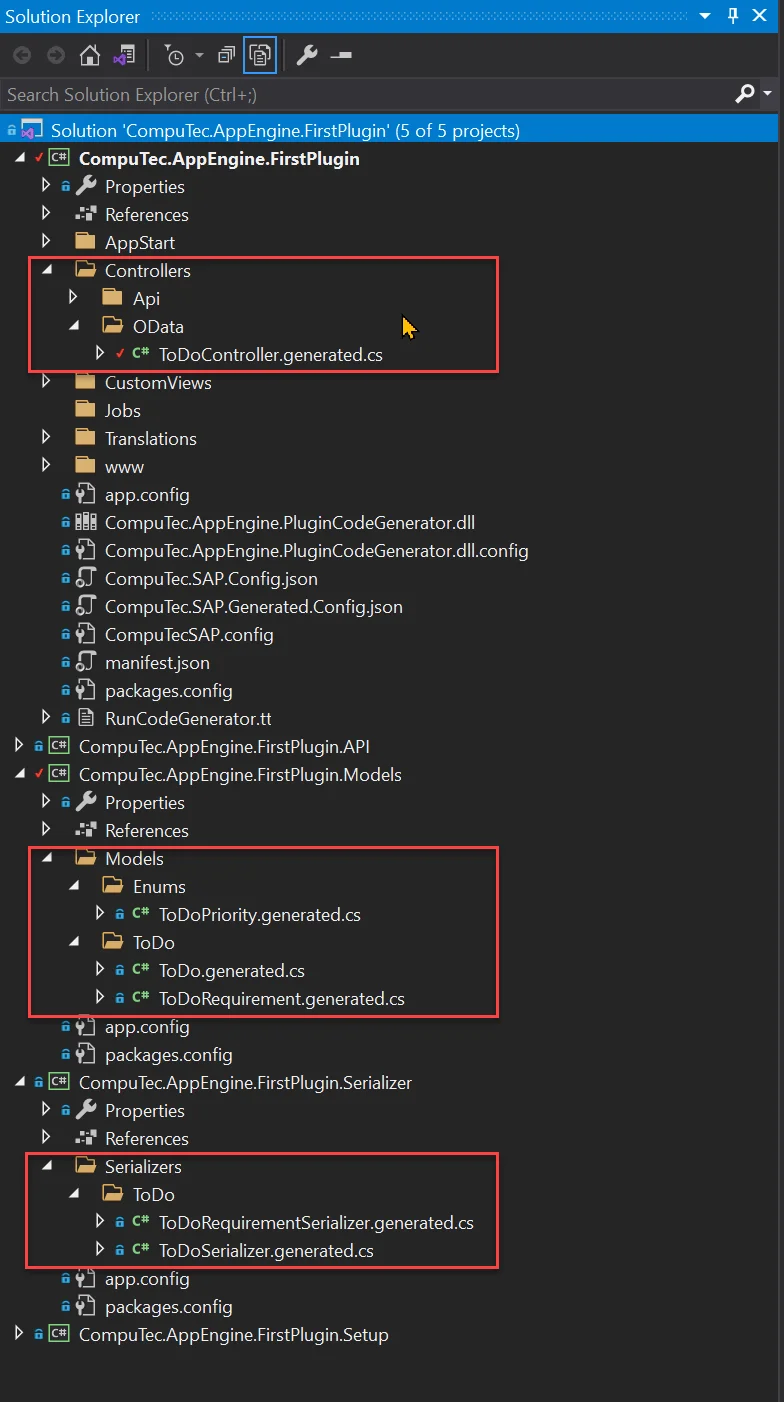
Task: Select ToDoSerializer.generated.cs in Serializers
Action: click(x=266, y=1251)
